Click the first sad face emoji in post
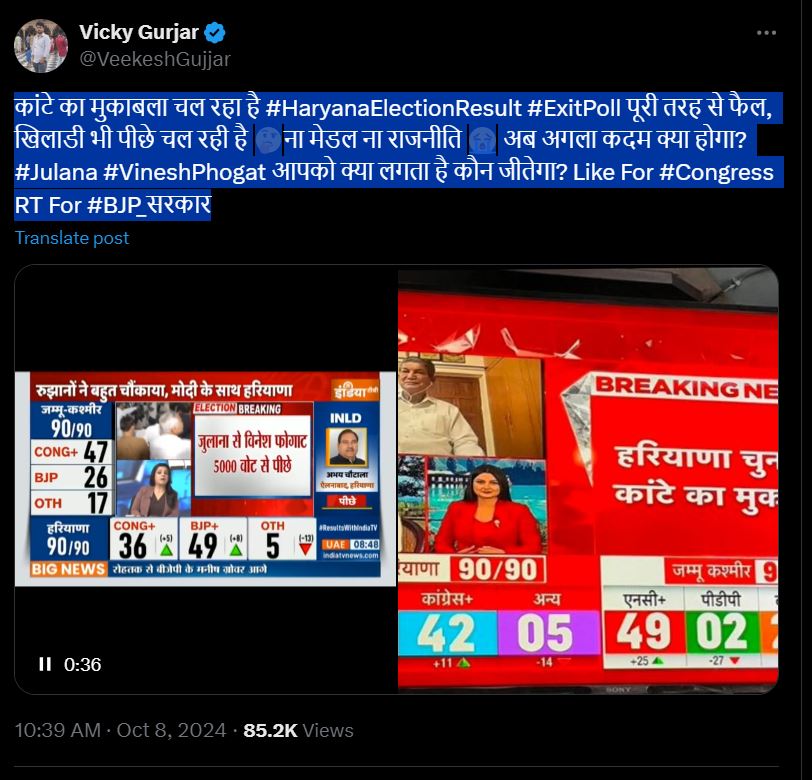Screen dimensions: 812x780 [x=268, y=139]
